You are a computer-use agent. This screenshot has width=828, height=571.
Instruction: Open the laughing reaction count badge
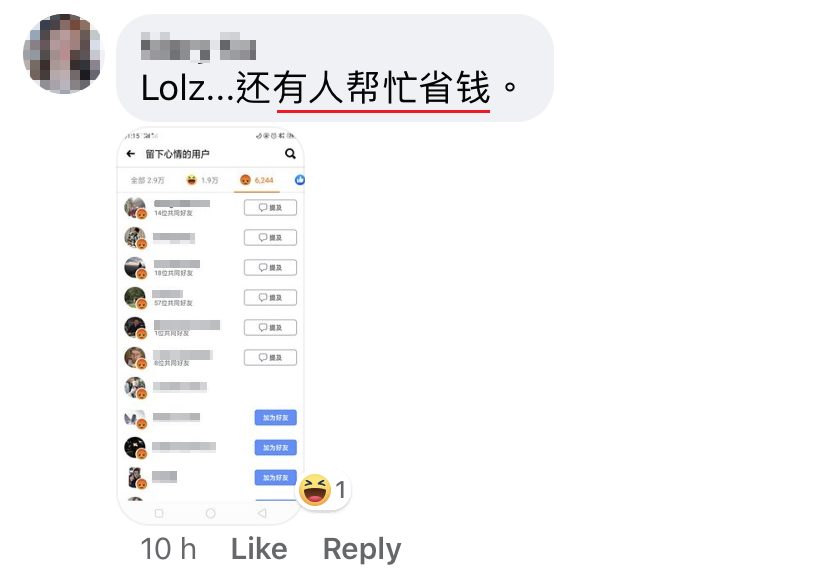tap(323, 490)
